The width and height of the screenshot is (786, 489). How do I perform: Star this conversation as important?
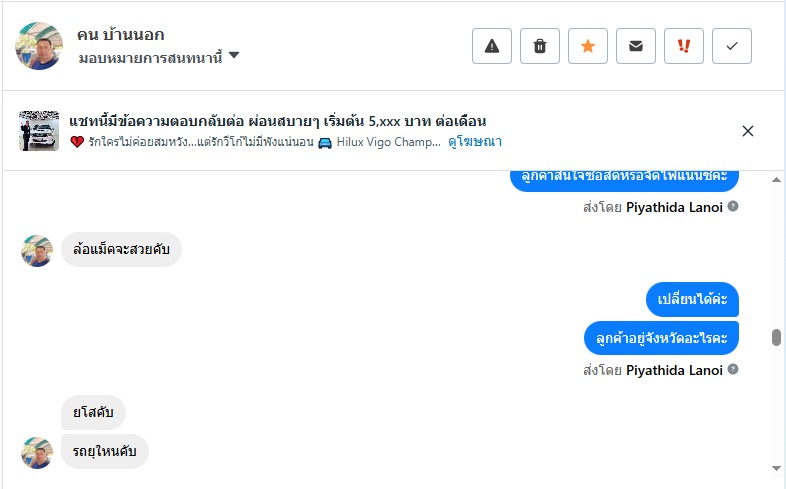pyautogui.click(x=588, y=46)
